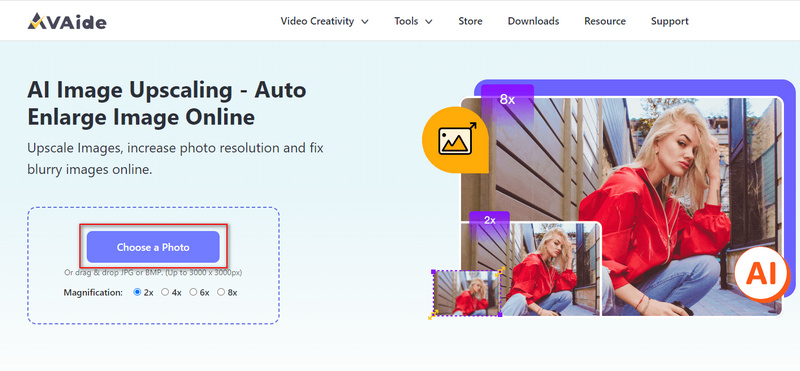Click the purple 8x label badge
The height and width of the screenshot is (371, 800).
507,100
